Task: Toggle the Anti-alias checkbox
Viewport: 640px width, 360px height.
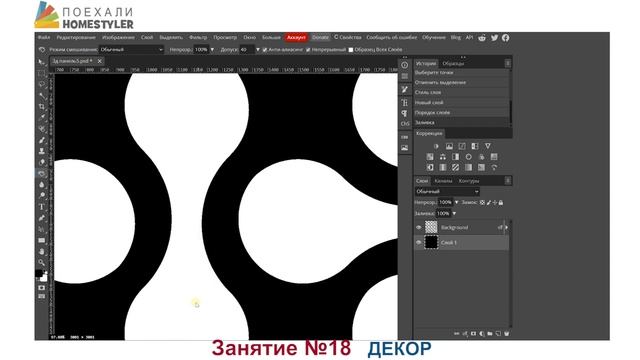Action: 265,50
